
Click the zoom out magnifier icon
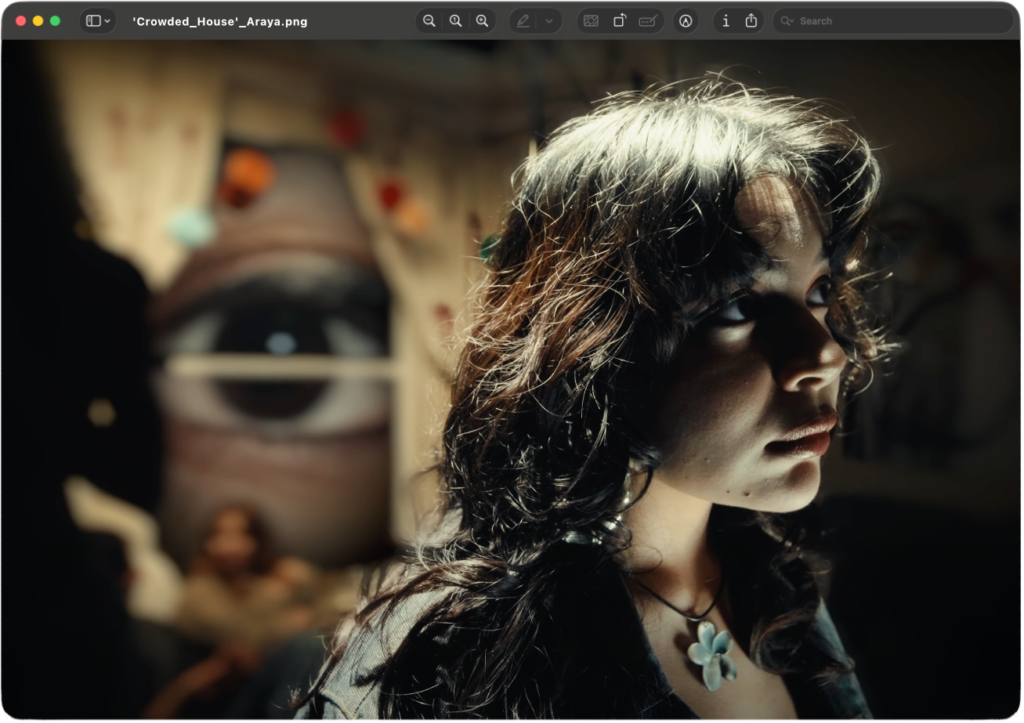(429, 21)
